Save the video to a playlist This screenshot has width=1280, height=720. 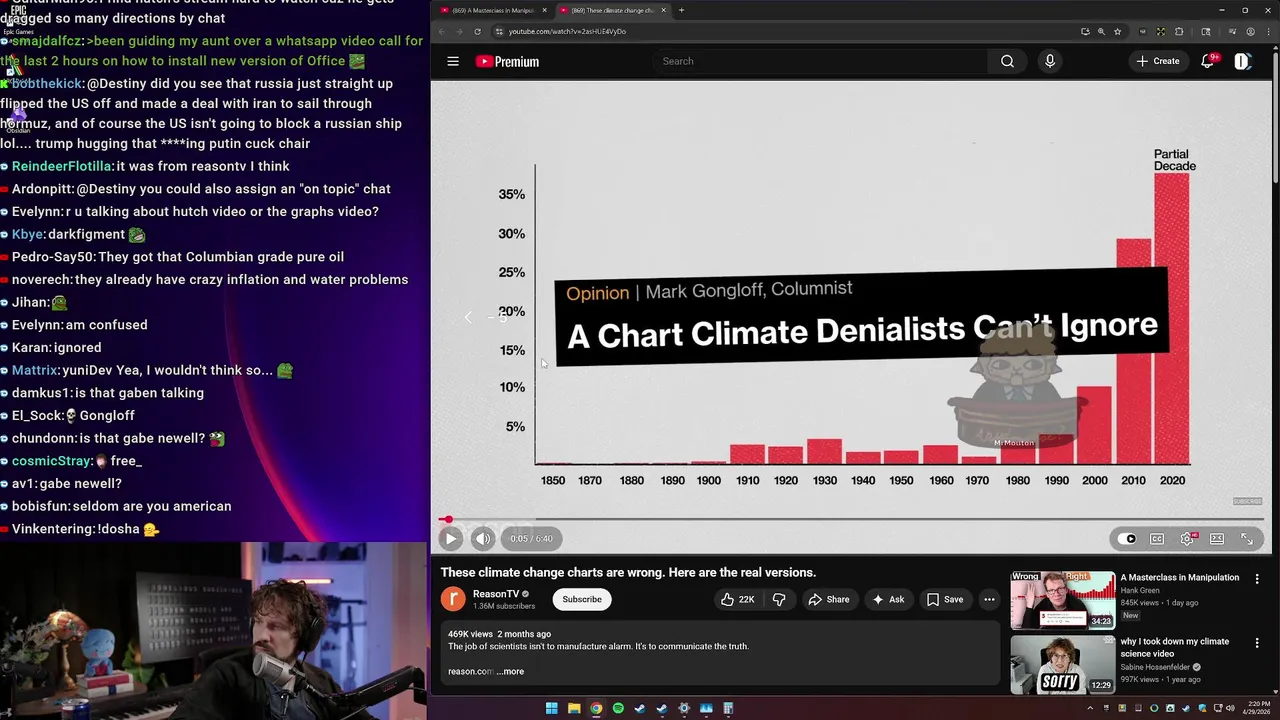point(944,599)
